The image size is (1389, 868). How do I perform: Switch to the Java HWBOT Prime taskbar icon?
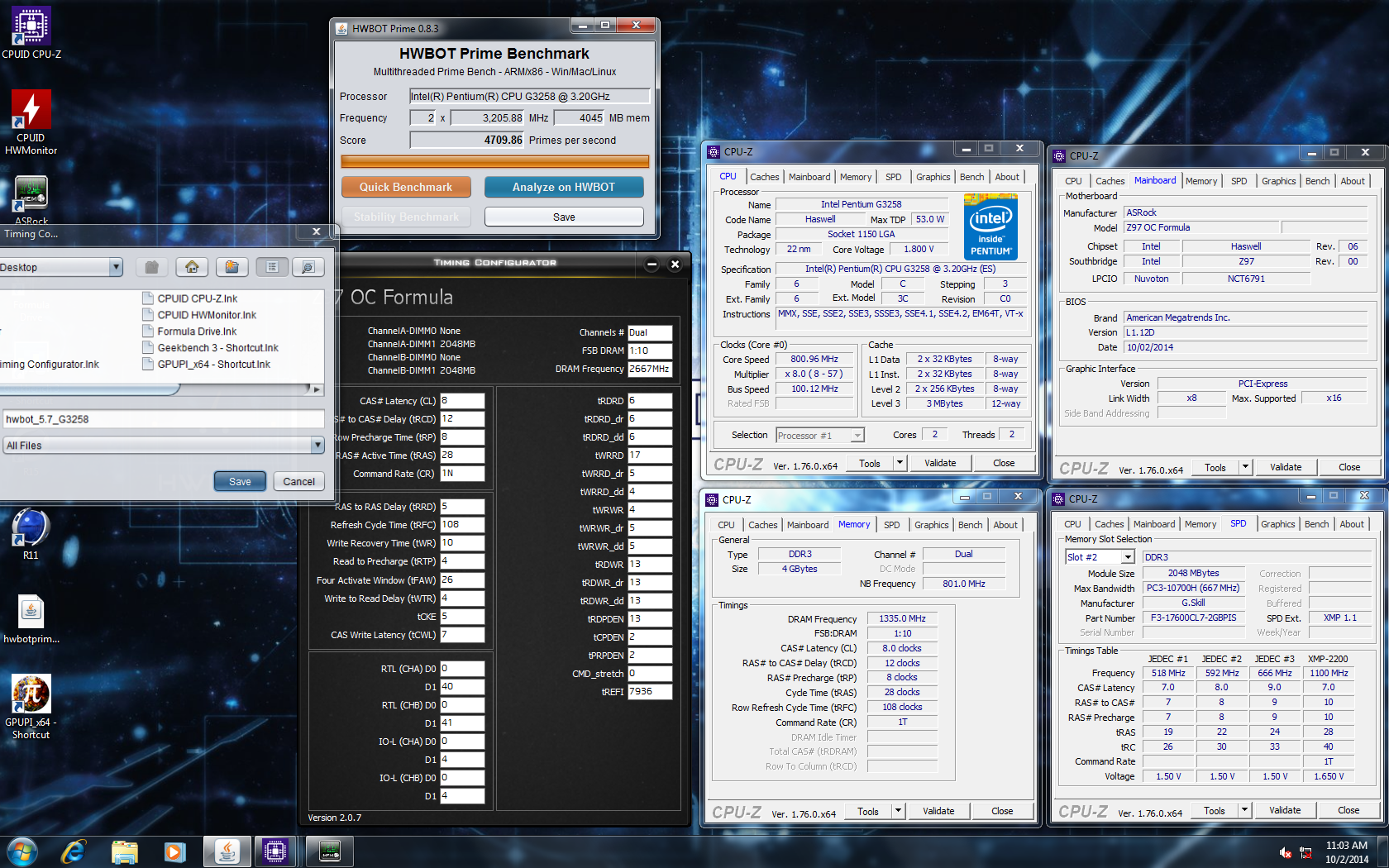pyautogui.click(x=227, y=851)
